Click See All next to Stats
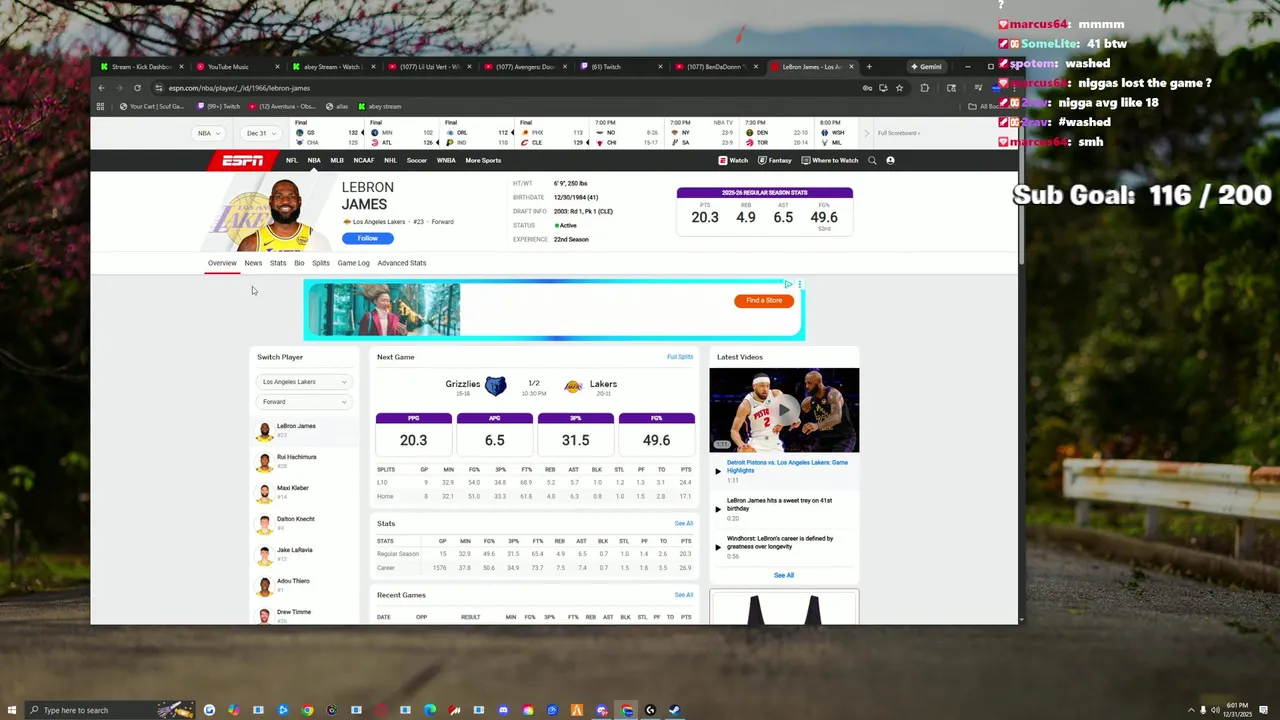 [x=683, y=523]
